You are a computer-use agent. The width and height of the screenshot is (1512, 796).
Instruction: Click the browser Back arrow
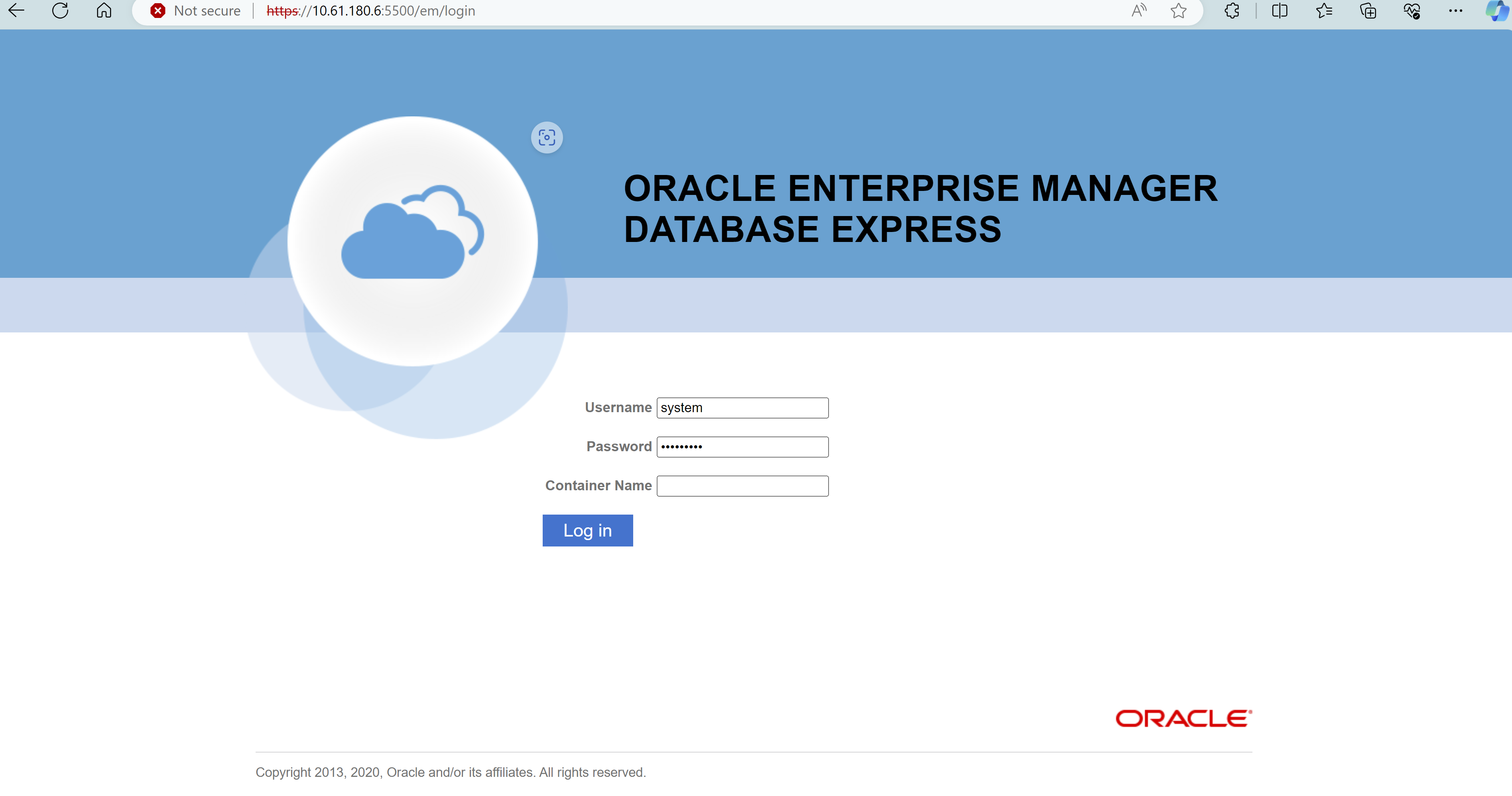coord(16,10)
